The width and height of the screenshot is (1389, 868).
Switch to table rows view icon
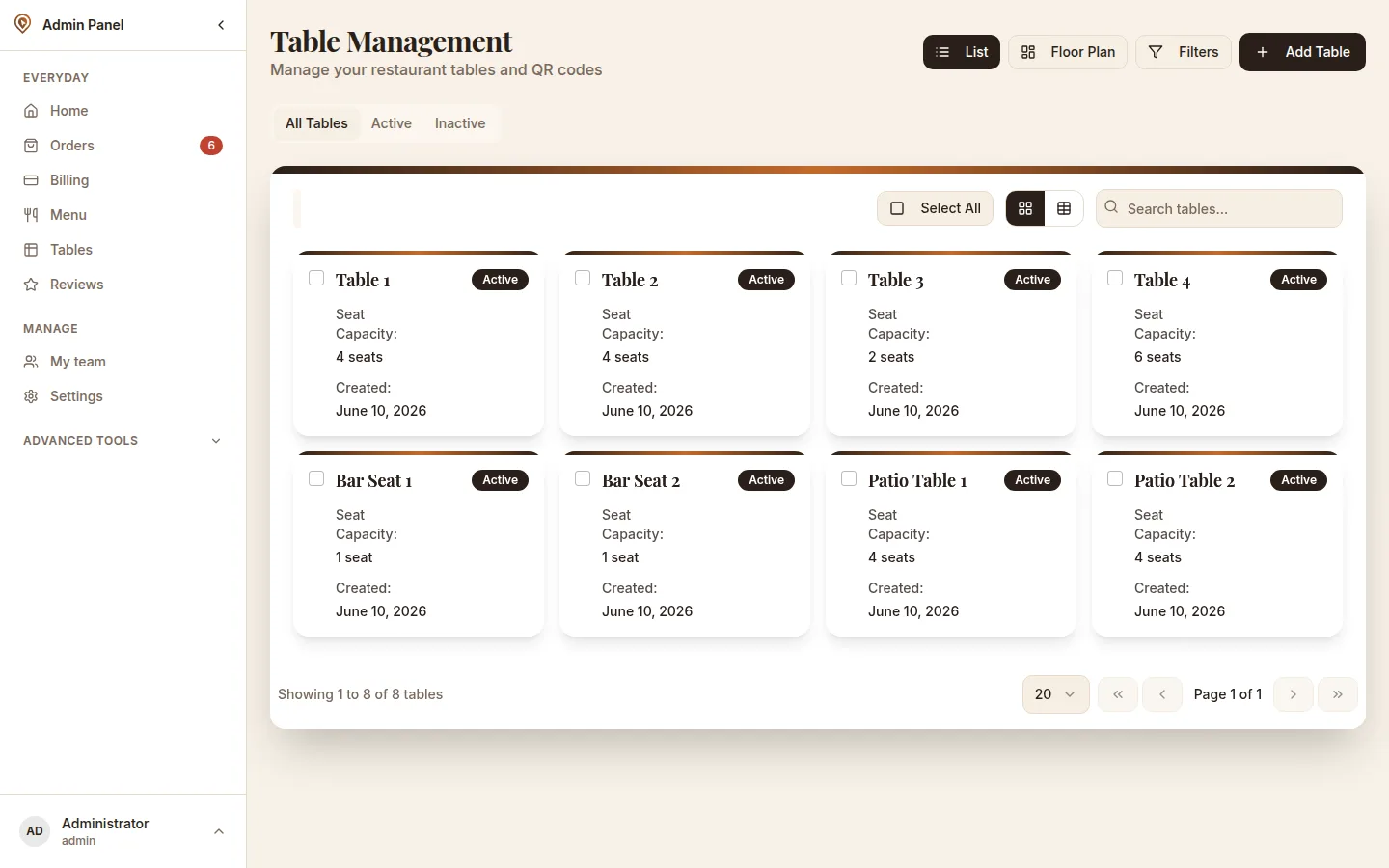[1064, 208]
